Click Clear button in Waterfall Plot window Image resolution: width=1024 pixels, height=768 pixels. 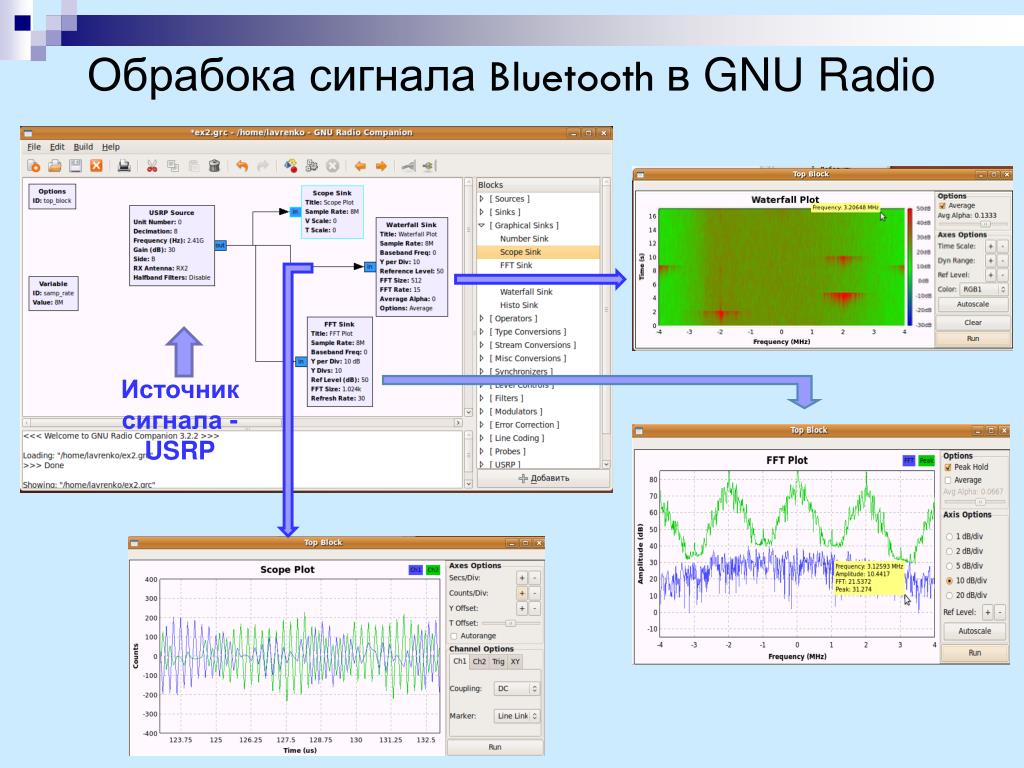tap(973, 323)
